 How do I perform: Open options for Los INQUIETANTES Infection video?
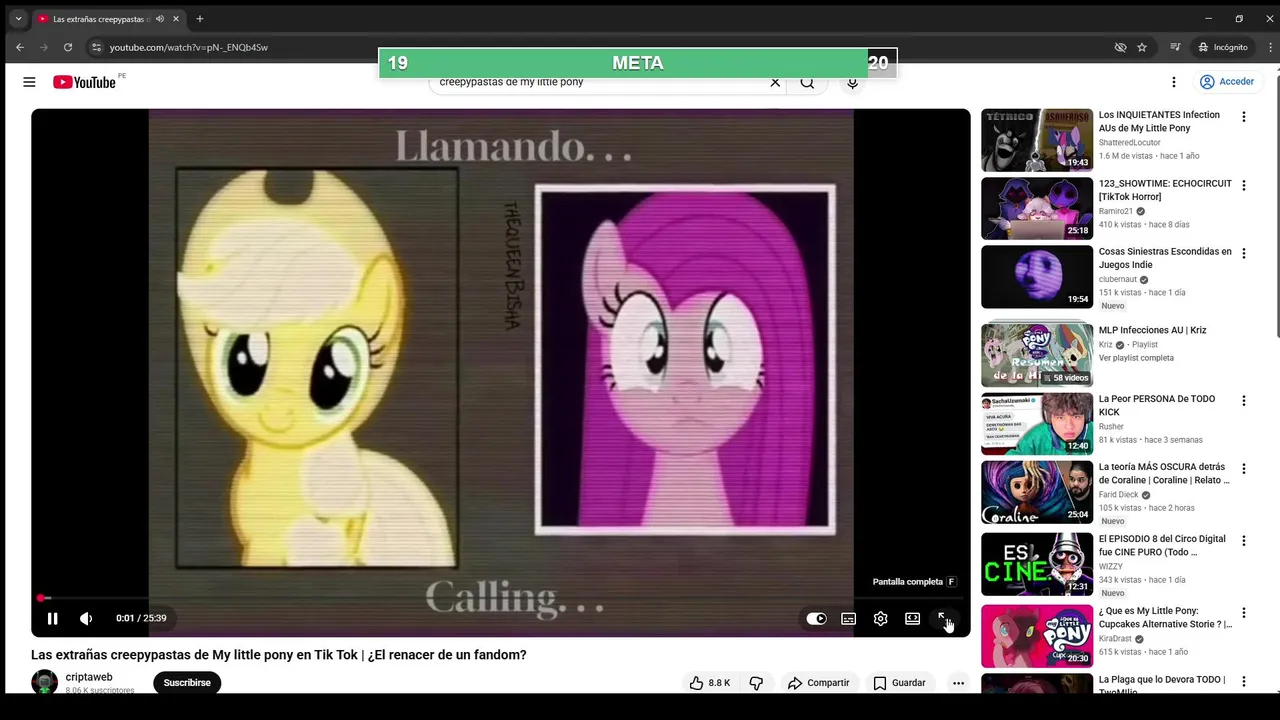tap(1244, 117)
